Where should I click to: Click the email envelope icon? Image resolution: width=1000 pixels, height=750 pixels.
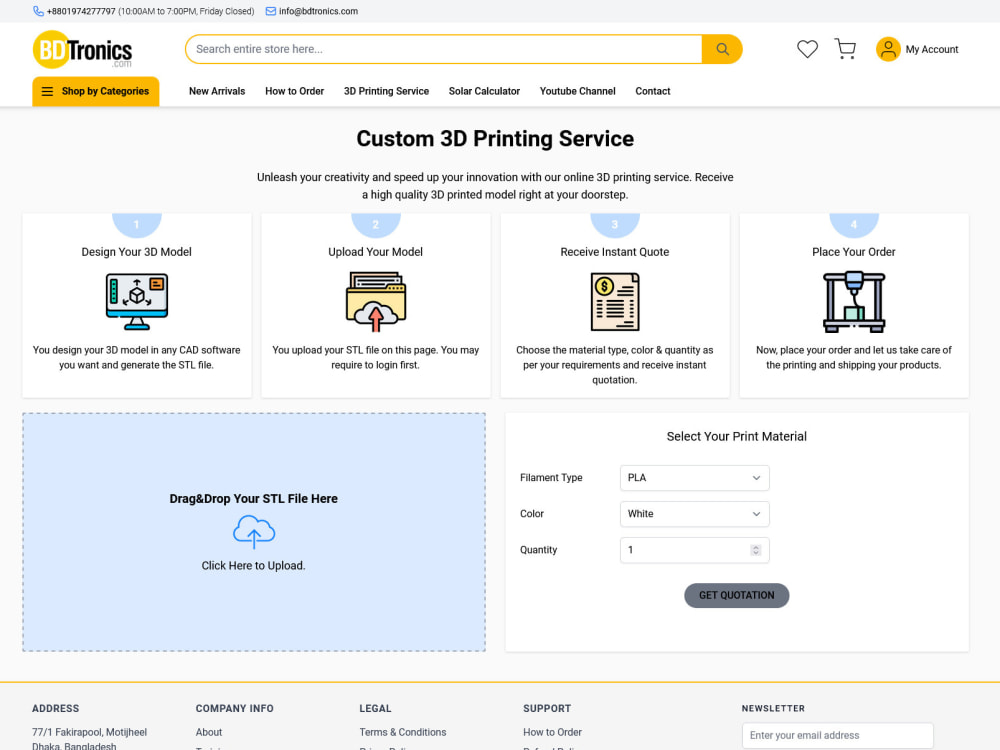pyautogui.click(x=270, y=11)
